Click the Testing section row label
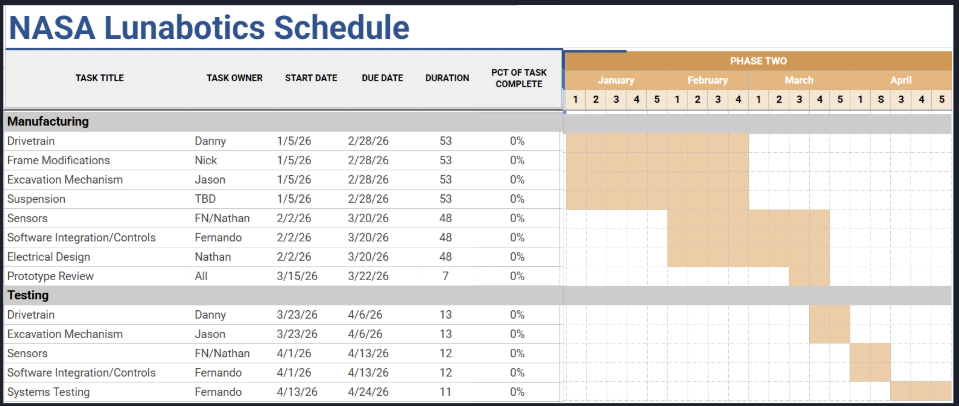Viewport: 959px width, 406px height. 28,296
